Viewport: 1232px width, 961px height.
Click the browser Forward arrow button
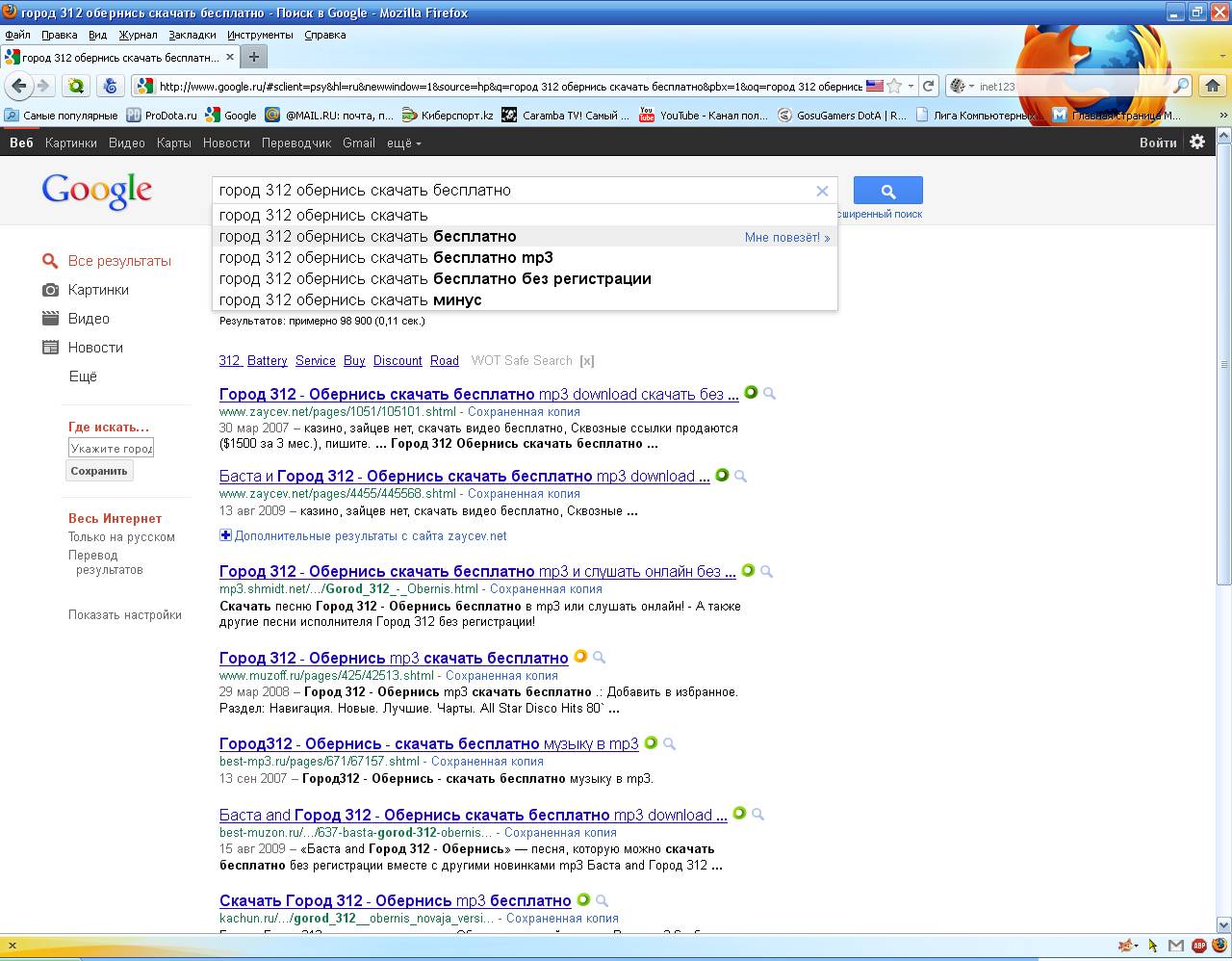(x=43, y=86)
